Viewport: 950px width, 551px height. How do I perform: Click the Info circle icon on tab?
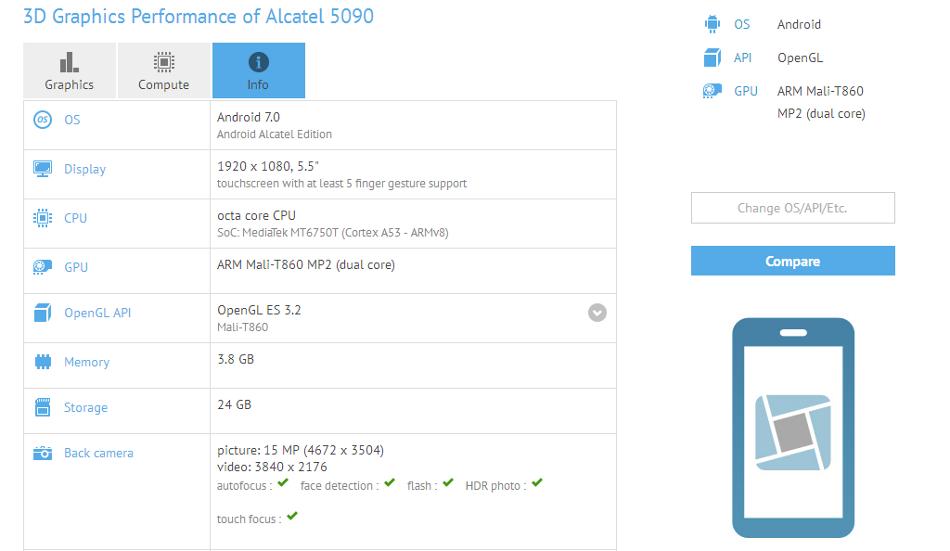(x=259, y=62)
